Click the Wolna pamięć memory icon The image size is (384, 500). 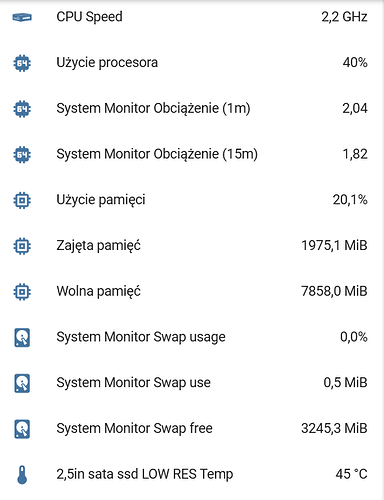(x=22, y=291)
